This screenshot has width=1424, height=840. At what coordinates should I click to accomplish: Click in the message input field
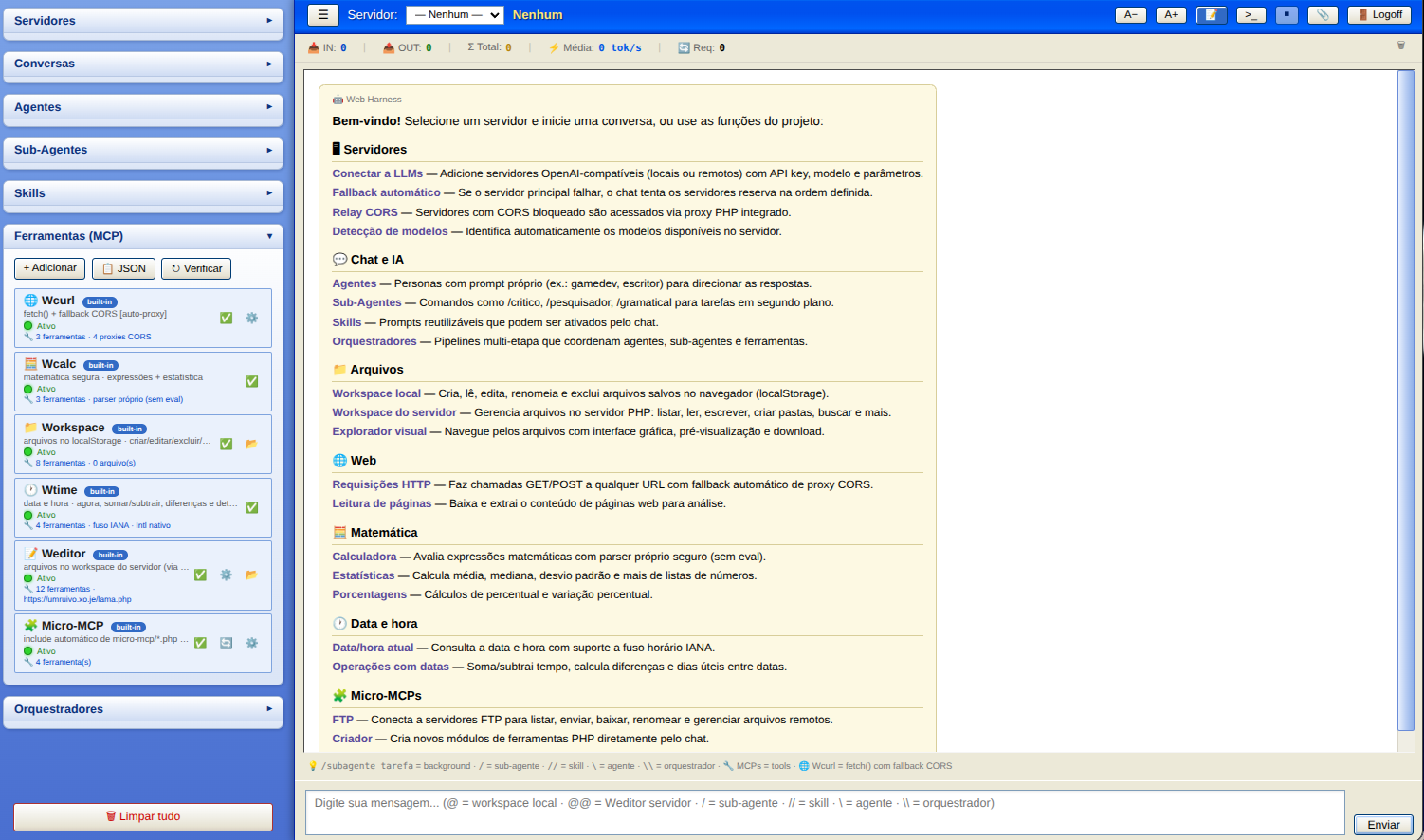click(825, 813)
